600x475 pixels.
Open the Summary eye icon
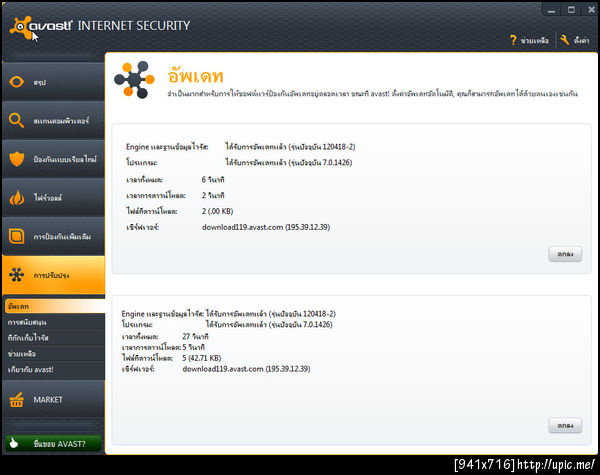[16, 82]
